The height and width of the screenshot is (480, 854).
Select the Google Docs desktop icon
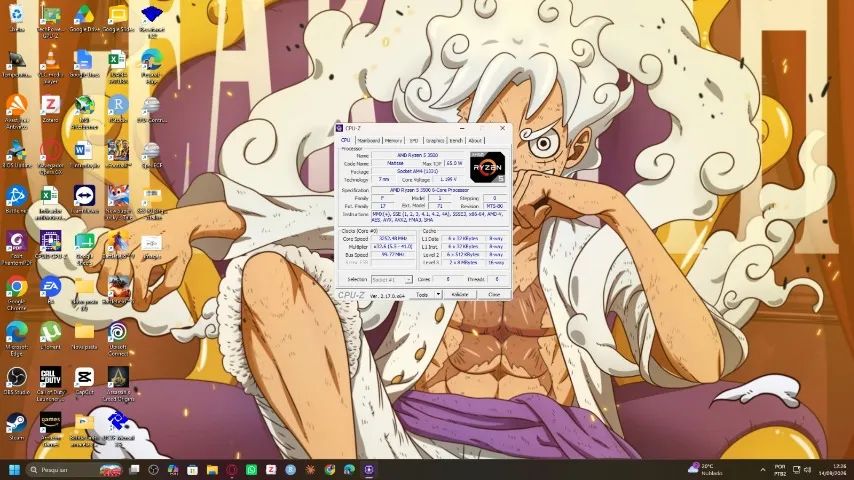(84, 64)
